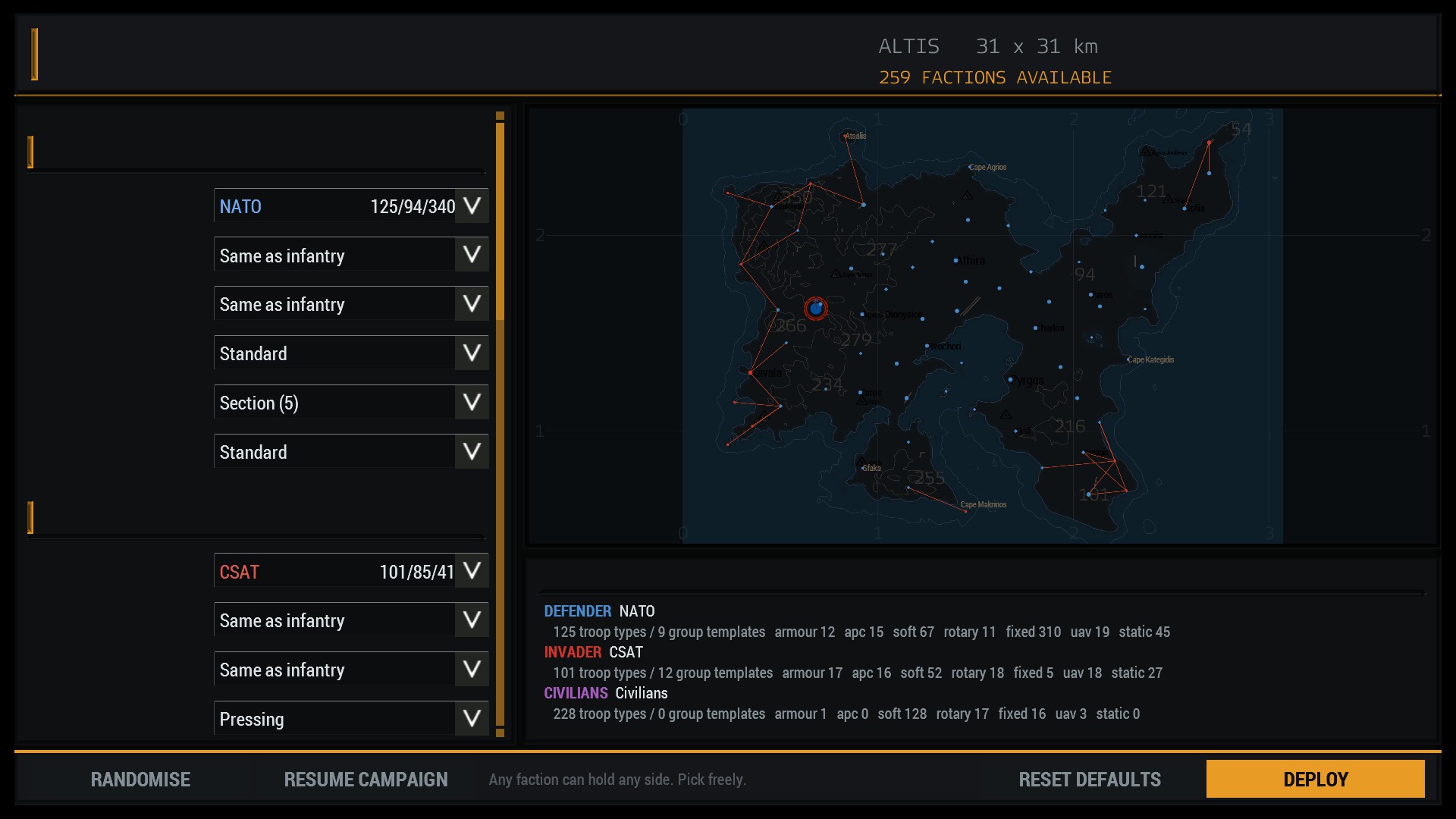
Task: Click the 259 FACTIONS AVAILABLE text
Action: [995, 77]
